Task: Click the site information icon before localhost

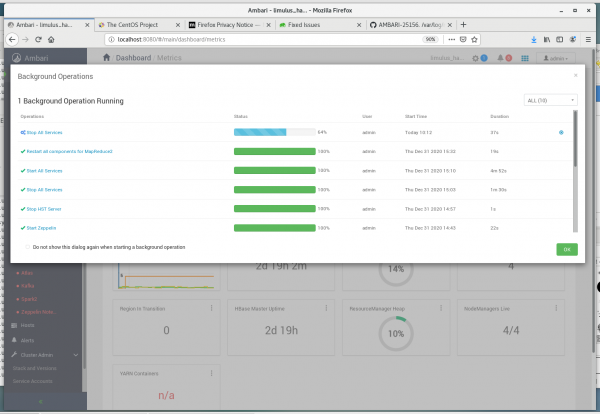Action: [111, 39]
